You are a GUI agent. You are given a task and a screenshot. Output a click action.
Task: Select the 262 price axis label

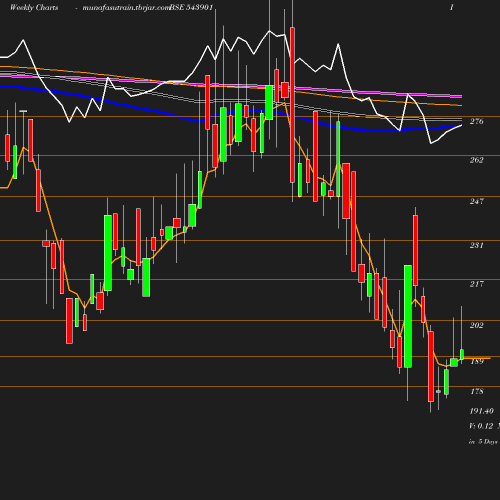[476, 160]
